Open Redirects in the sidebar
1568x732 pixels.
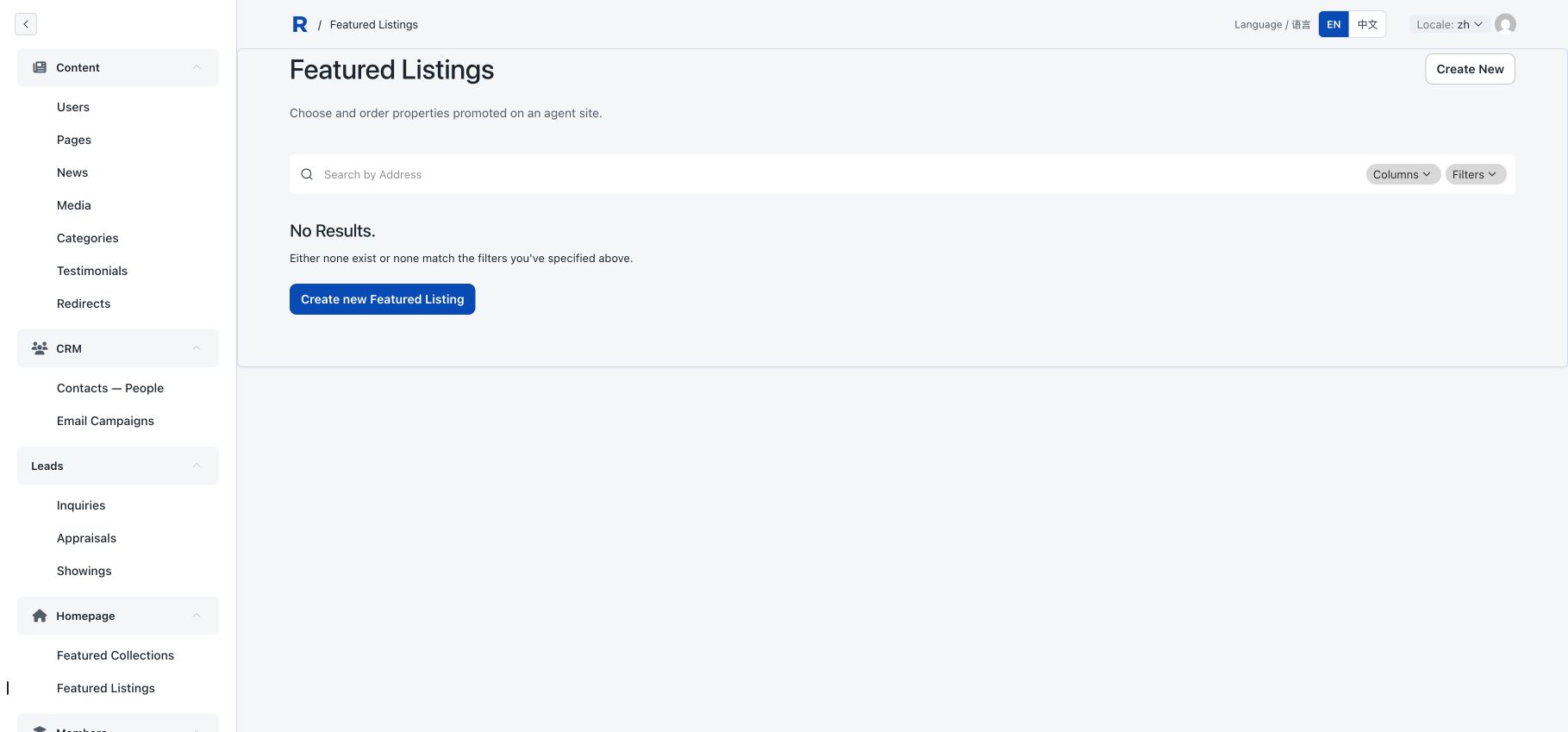(x=84, y=303)
